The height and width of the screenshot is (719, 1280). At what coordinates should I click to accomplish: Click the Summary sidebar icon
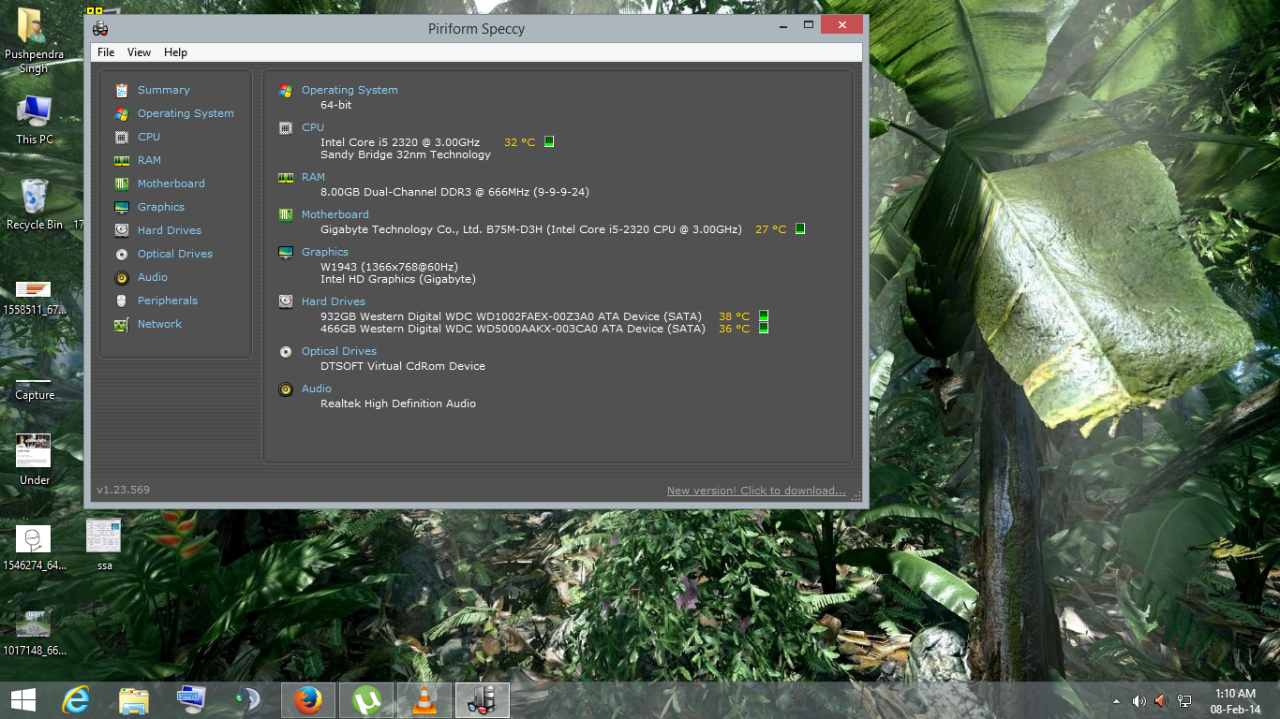pos(121,90)
